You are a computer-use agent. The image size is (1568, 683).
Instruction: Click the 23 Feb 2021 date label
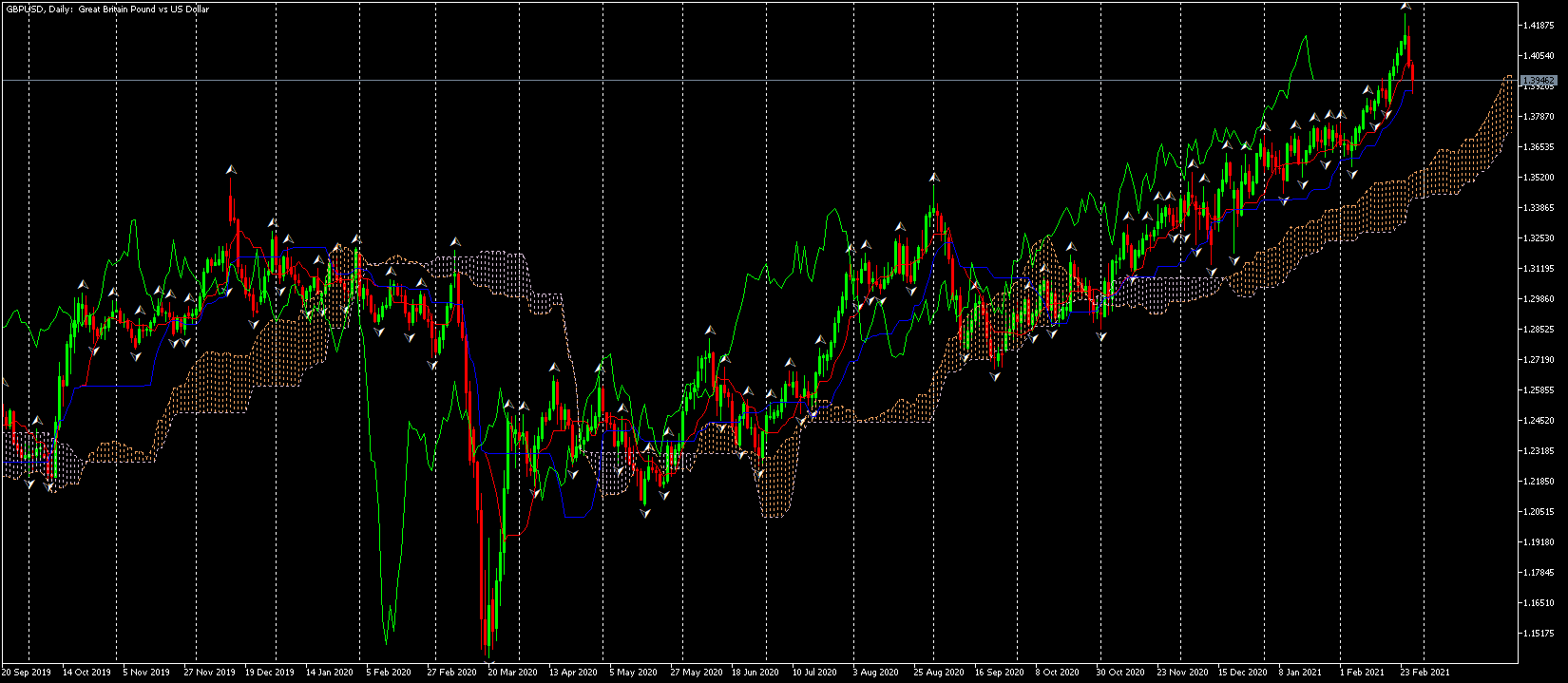tap(1425, 673)
